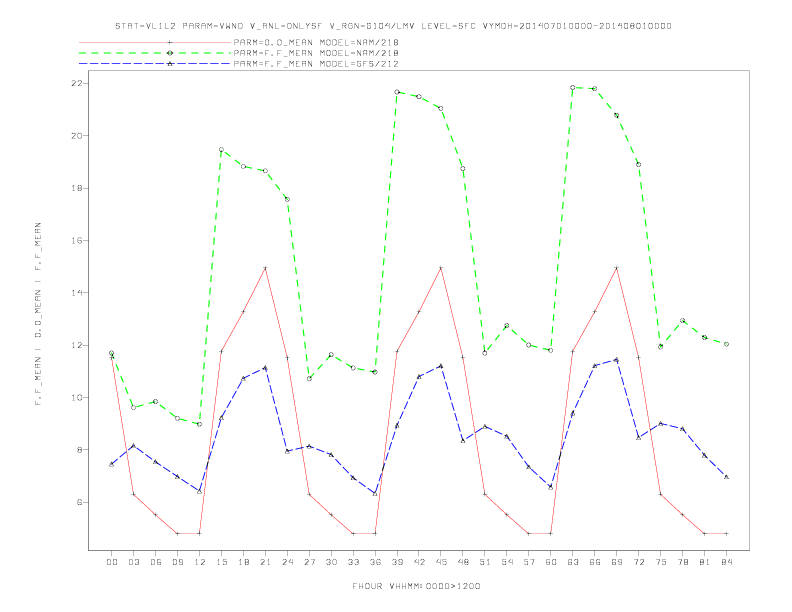
Task: Click x-axis forecast hour label 69
Action: tap(617, 562)
